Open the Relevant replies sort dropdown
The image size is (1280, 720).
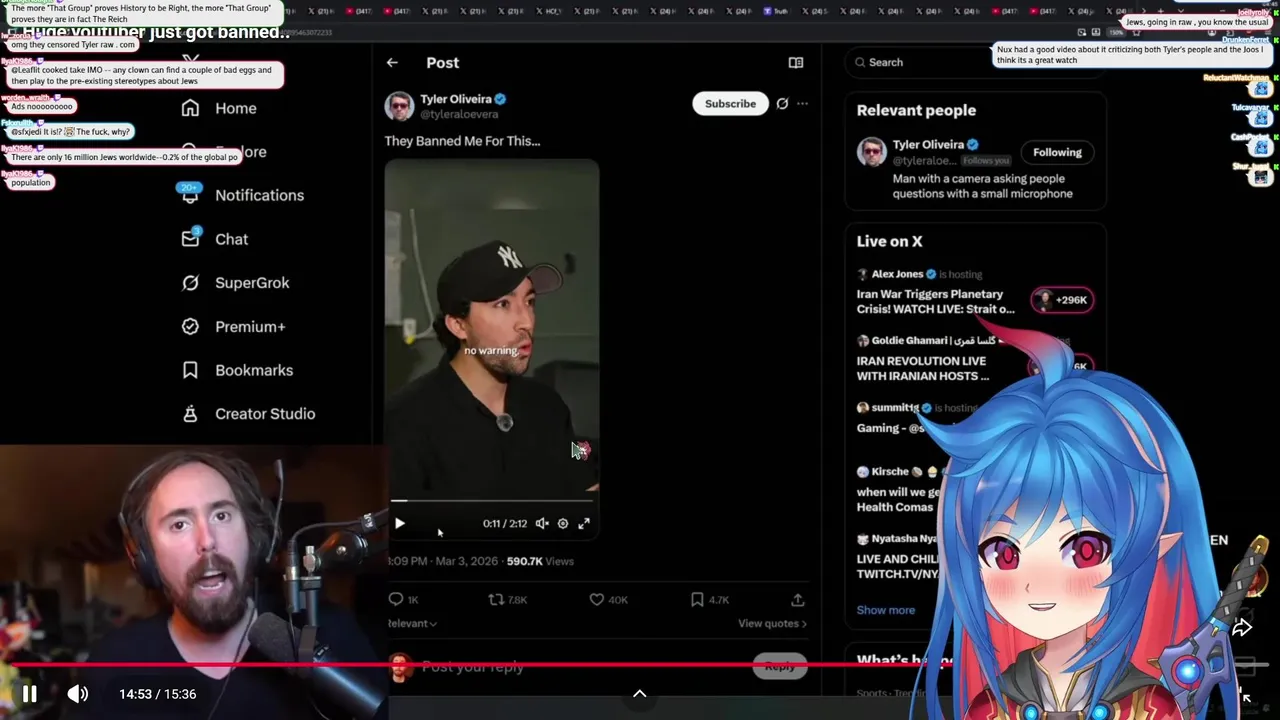(412, 623)
